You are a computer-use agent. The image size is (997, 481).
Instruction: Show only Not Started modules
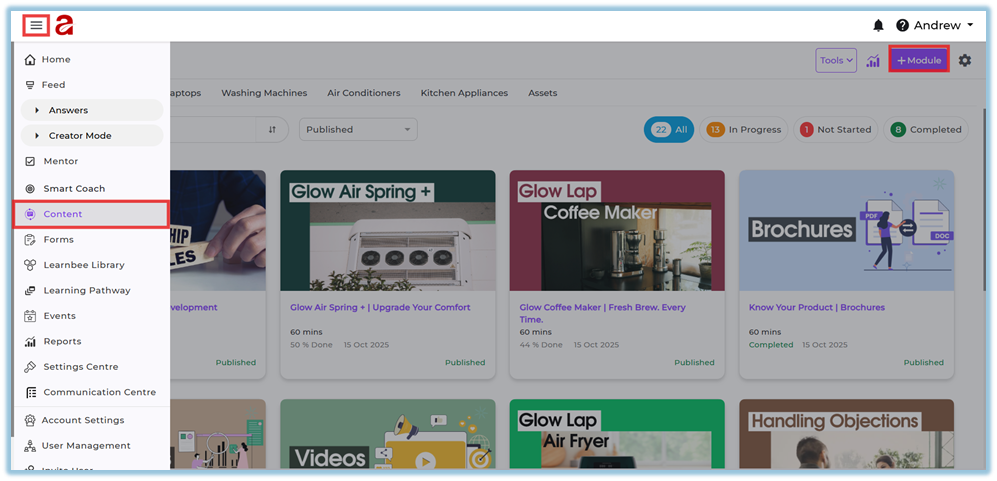point(835,130)
